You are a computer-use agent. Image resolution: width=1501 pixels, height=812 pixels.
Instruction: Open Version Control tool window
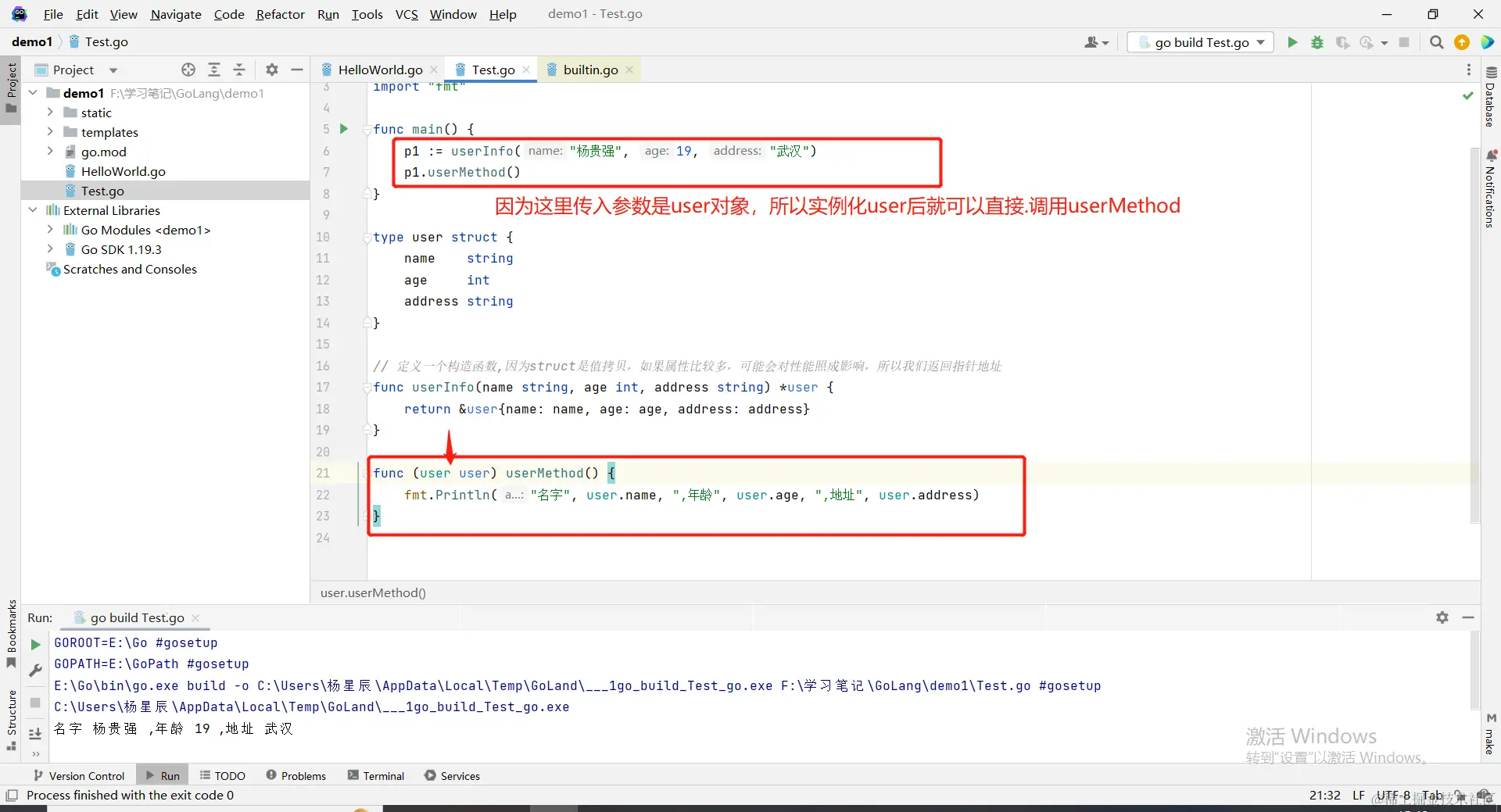click(x=79, y=775)
